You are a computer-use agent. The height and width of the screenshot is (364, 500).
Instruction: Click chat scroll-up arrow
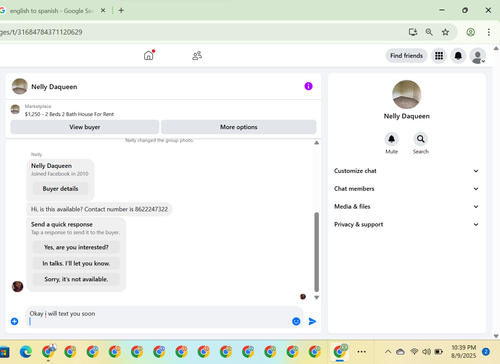click(317, 143)
